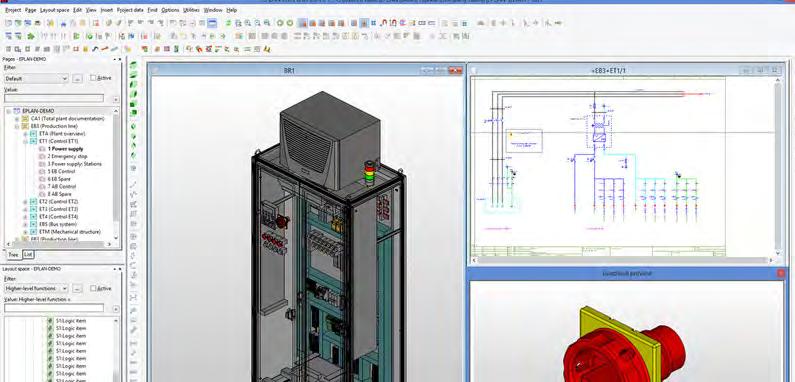
Task: Select the fourth 3D viewpoint cube icon
Action: (133, 94)
